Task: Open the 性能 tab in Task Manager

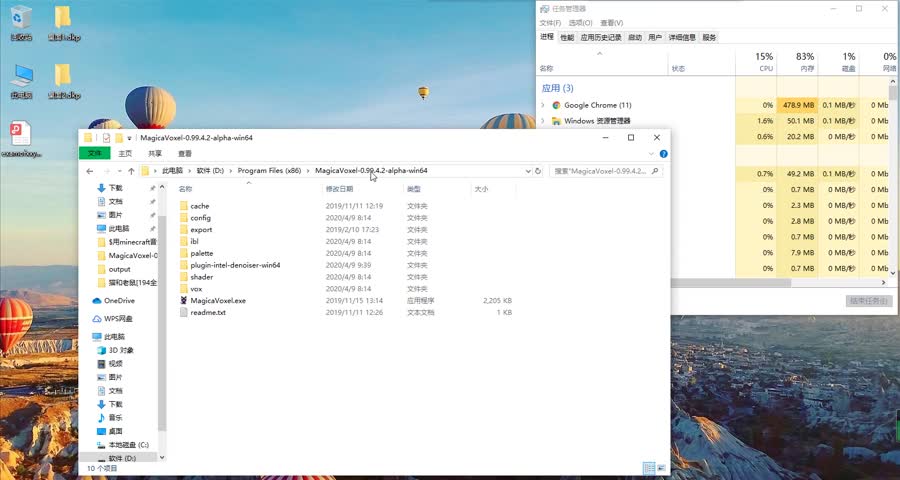Action: [567, 37]
